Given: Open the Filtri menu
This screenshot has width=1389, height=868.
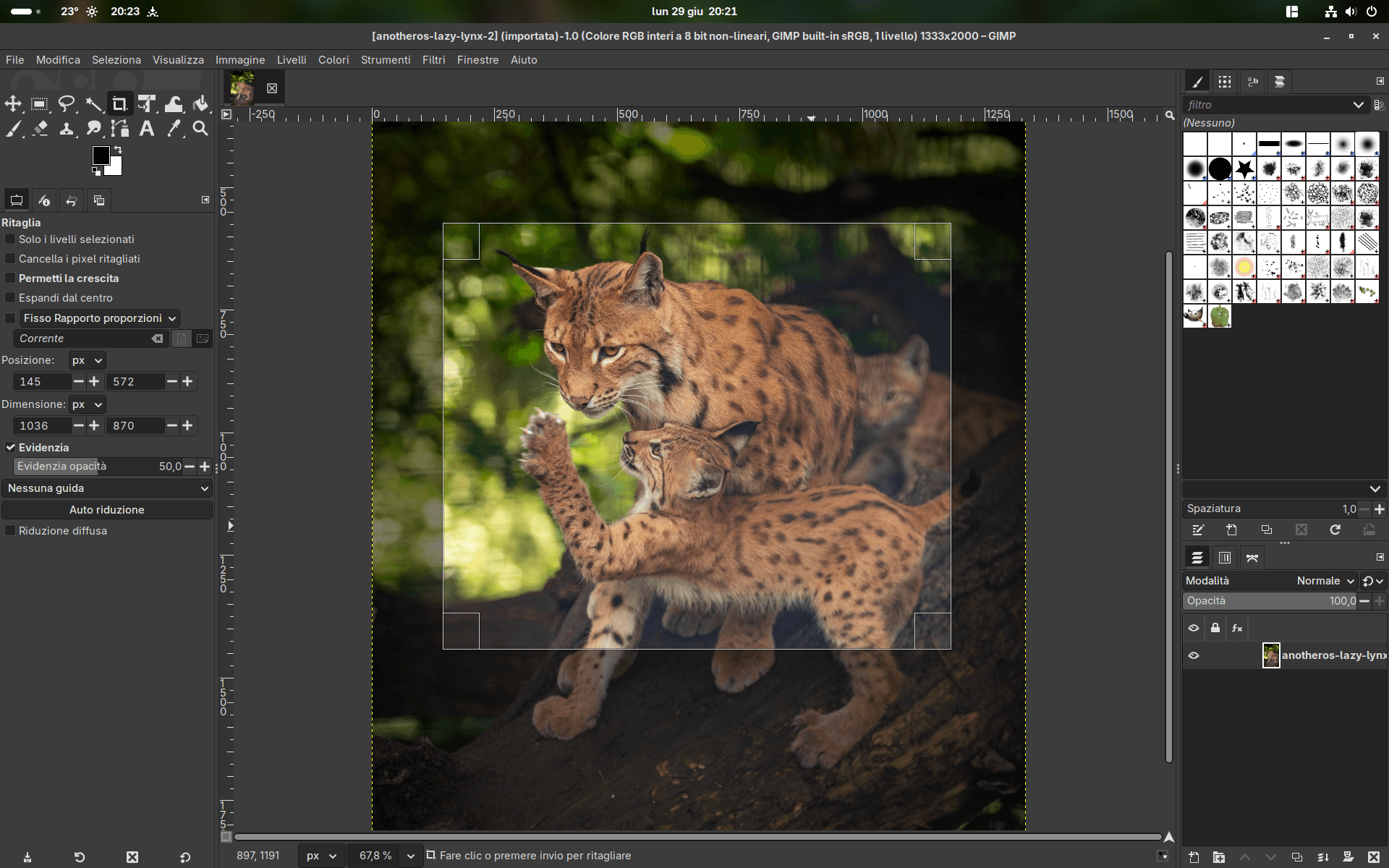Looking at the screenshot, I should click(434, 60).
